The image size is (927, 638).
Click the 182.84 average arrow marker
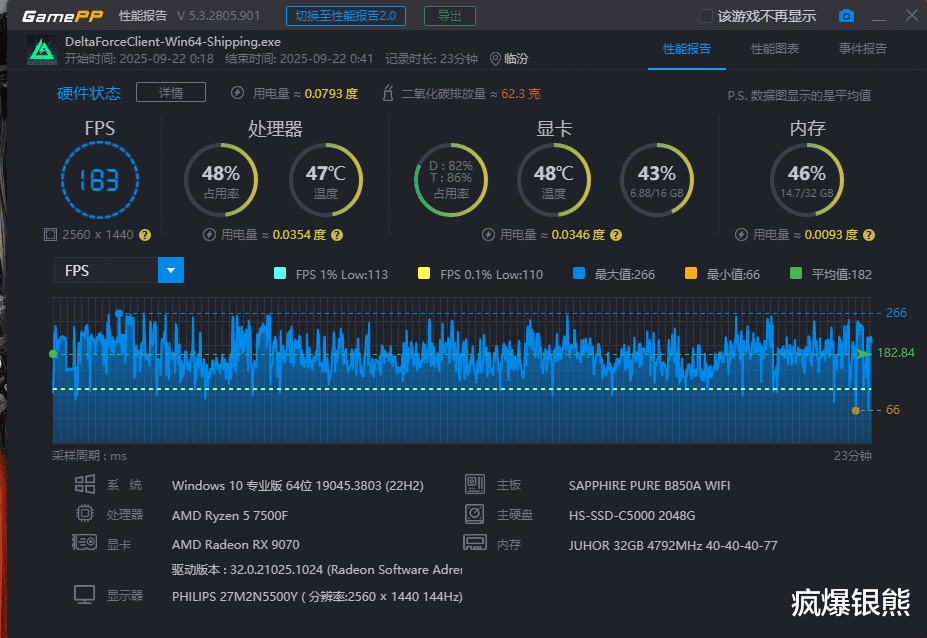point(863,354)
